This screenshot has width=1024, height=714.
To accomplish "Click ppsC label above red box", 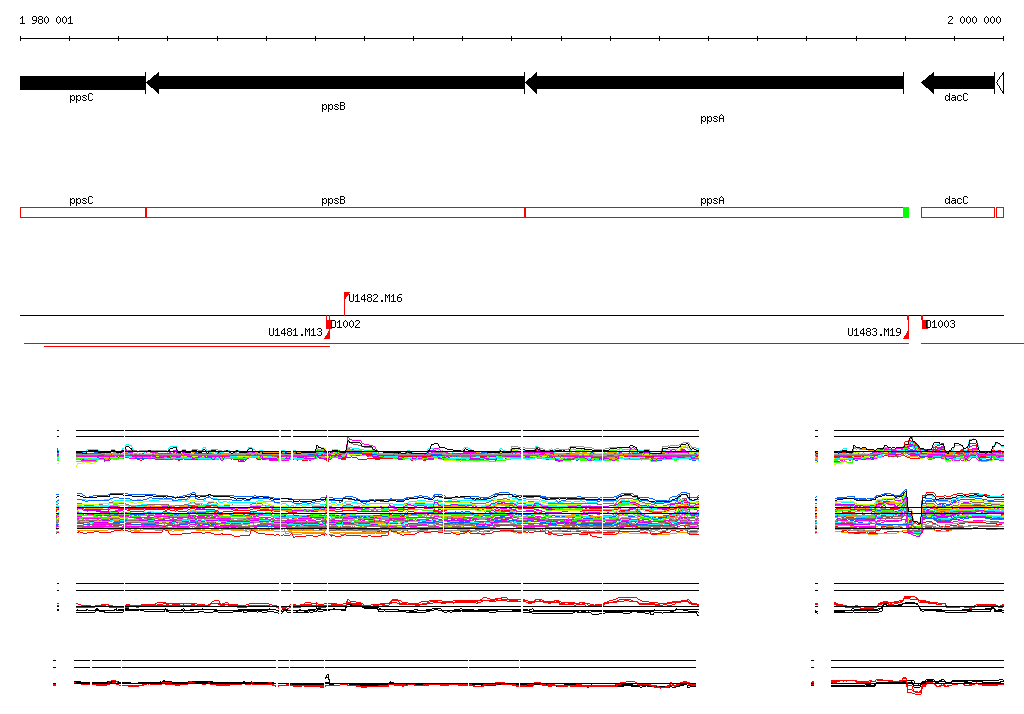I will click(x=81, y=201).
